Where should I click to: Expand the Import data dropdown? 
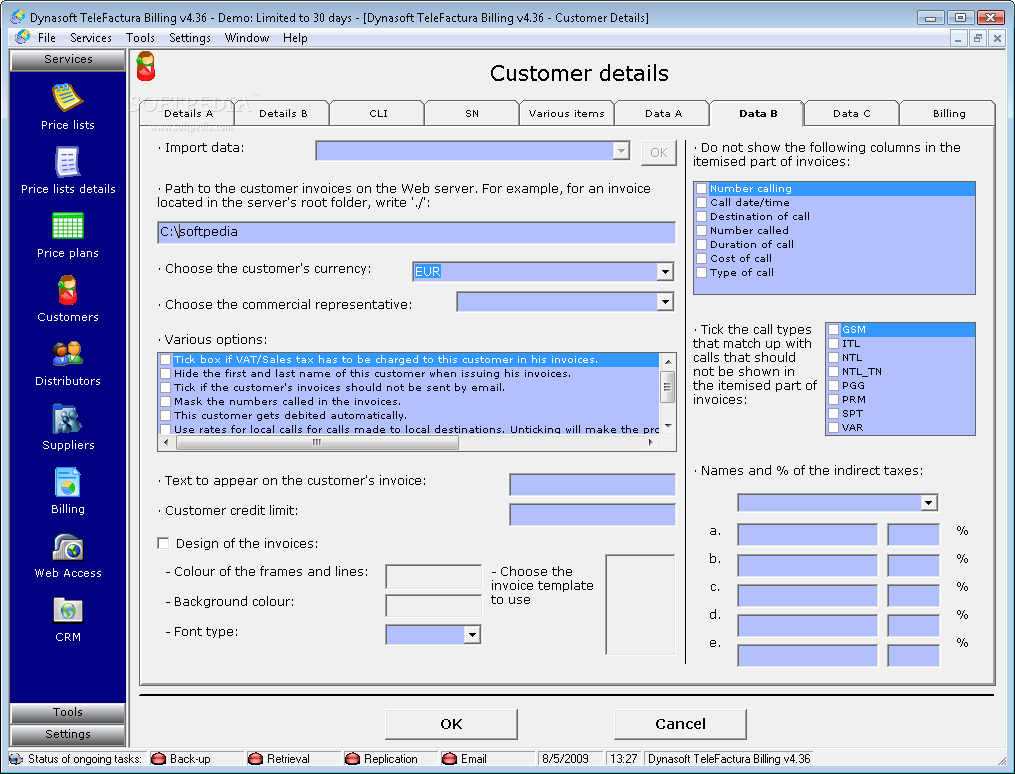621,151
